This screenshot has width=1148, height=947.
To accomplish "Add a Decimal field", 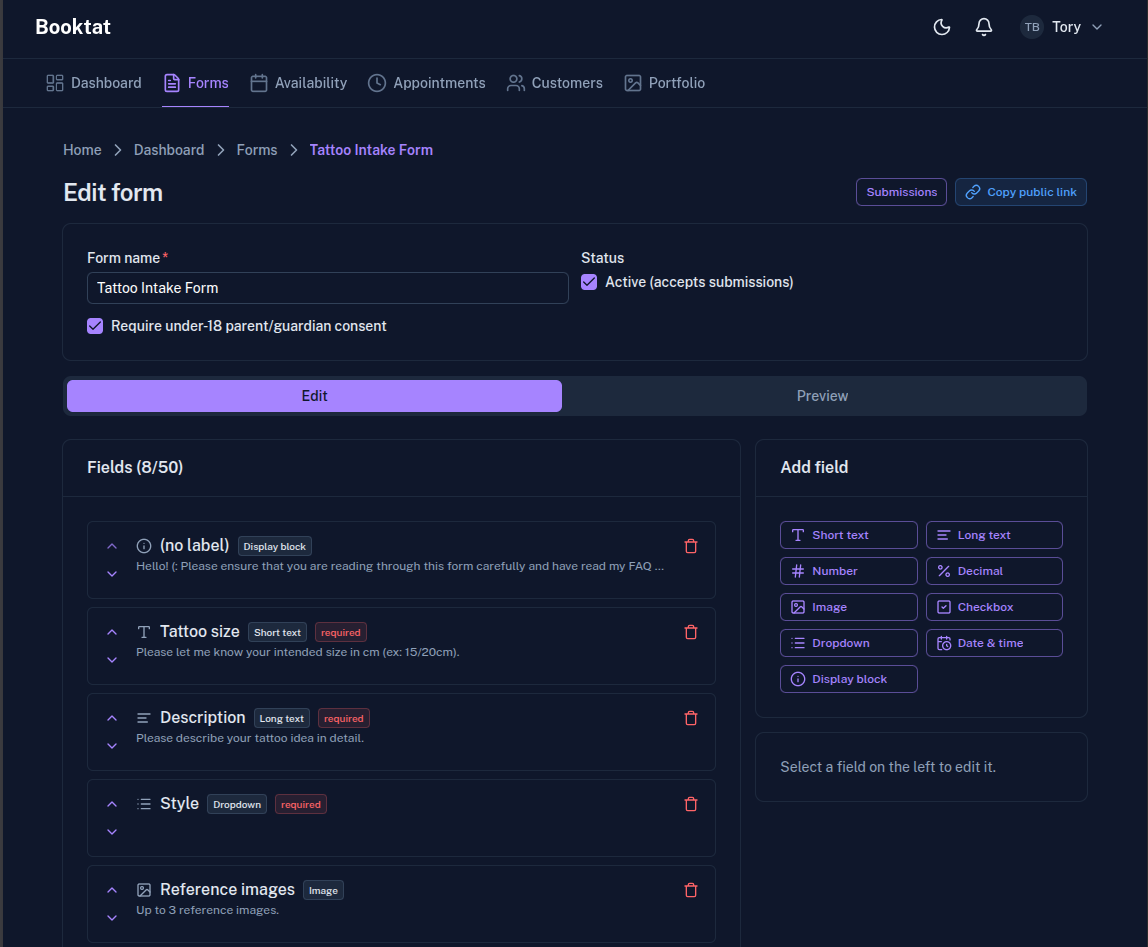I will (x=994, y=571).
